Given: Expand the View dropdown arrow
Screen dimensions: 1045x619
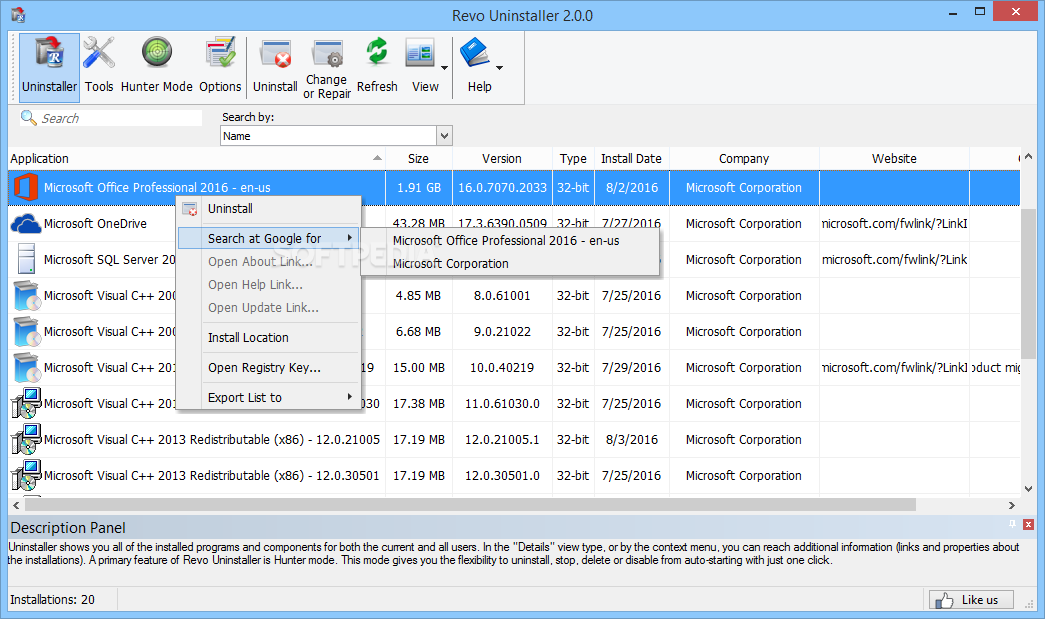Looking at the screenshot, I should [x=445, y=67].
